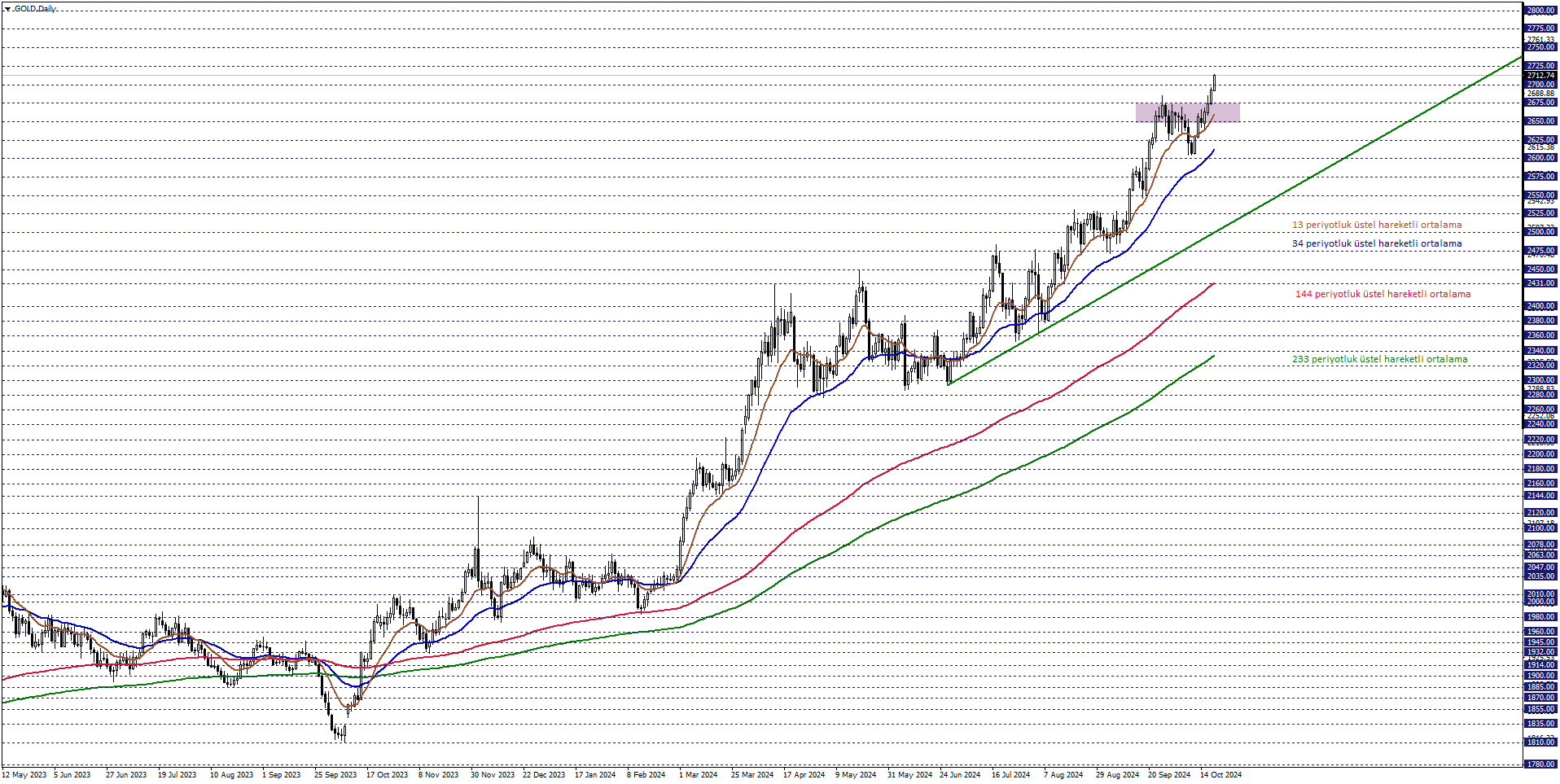The height and width of the screenshot is (784, 1560).
Task: Click the 14 Oct 2024 date label
Action: coord(1220,775)
